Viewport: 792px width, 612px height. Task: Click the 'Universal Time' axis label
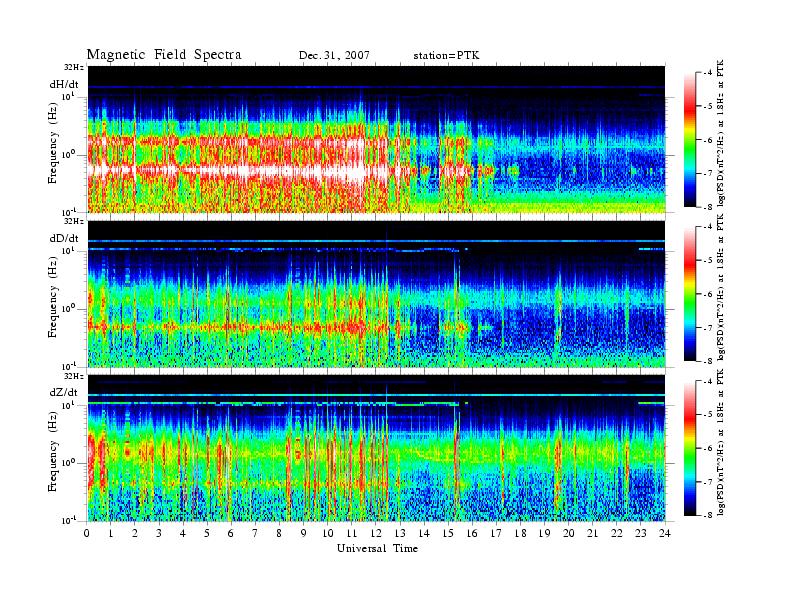[377, 548]
